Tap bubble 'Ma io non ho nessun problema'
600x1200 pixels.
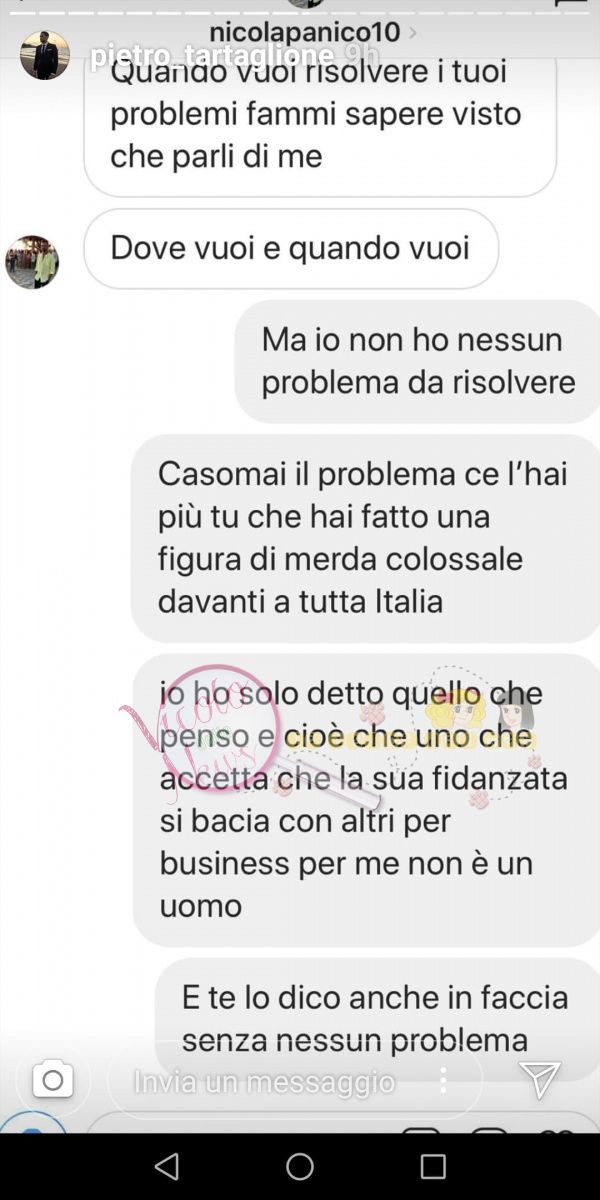point(417,361)
